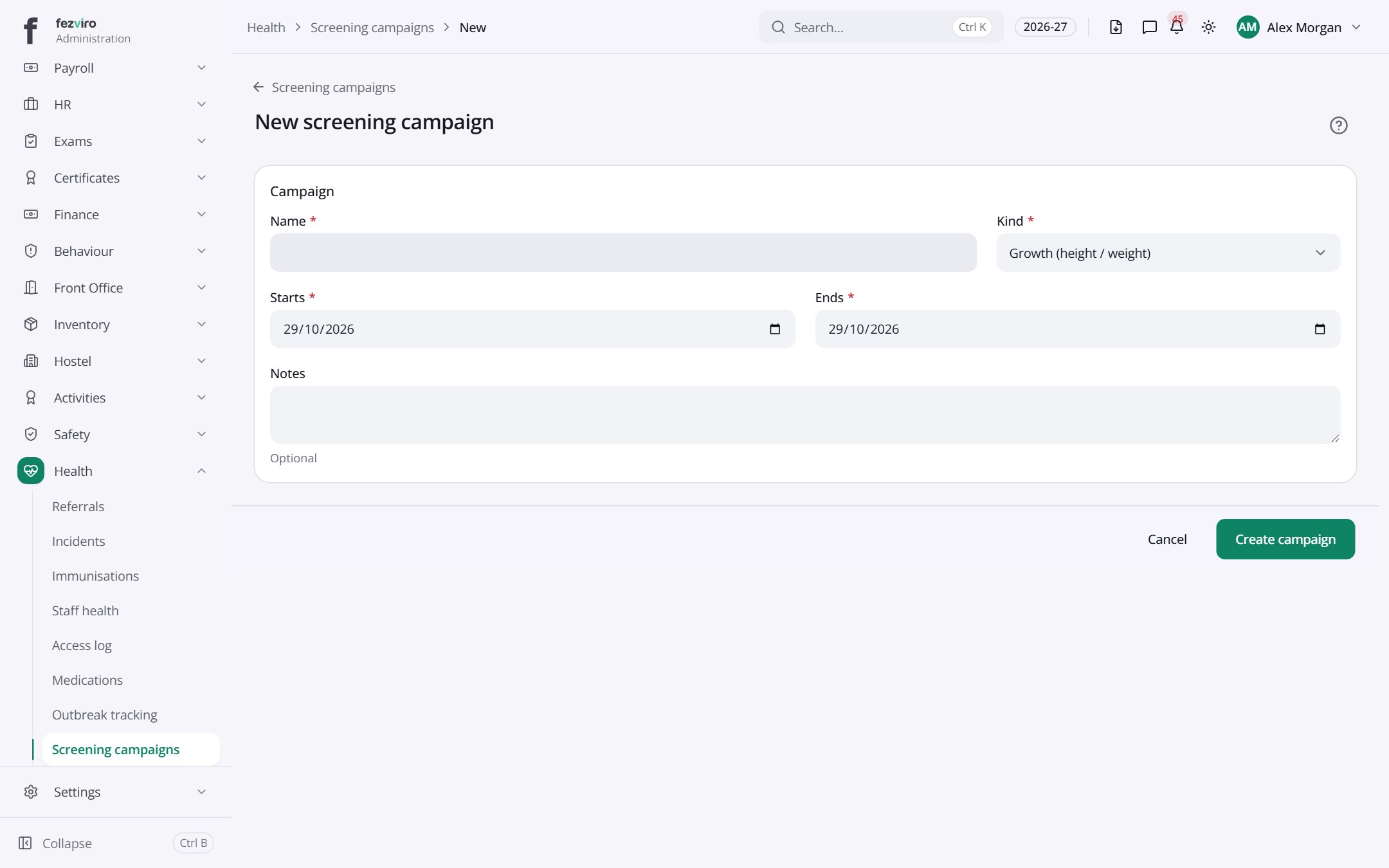Click the Hostel building icon
Viewport: 1389px width, 868px height.
31,361
